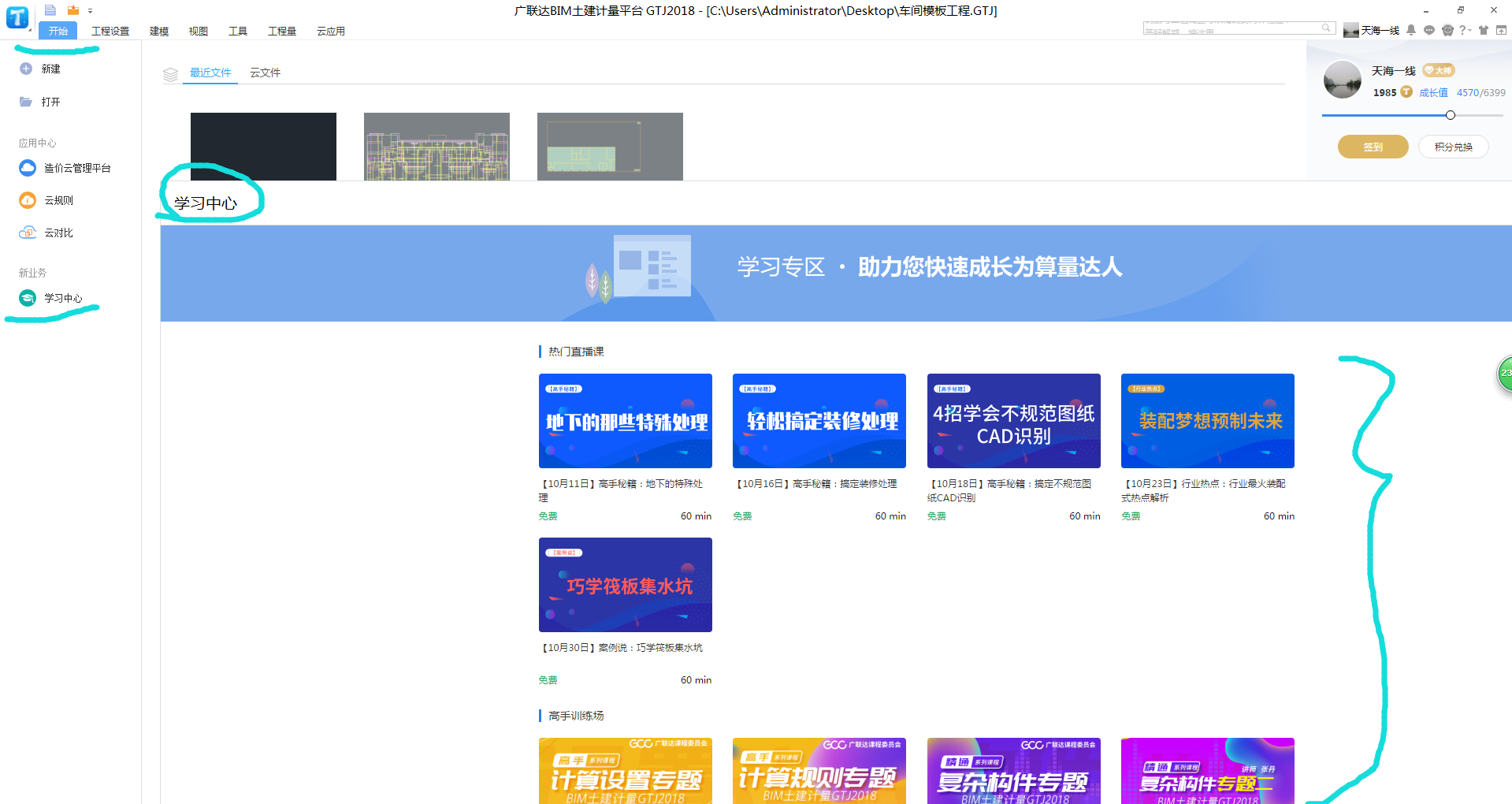Click the 天海一线 username in top bar
Image resolution: width=1512 pixels, height=804 pixels.
(1380, 31)
